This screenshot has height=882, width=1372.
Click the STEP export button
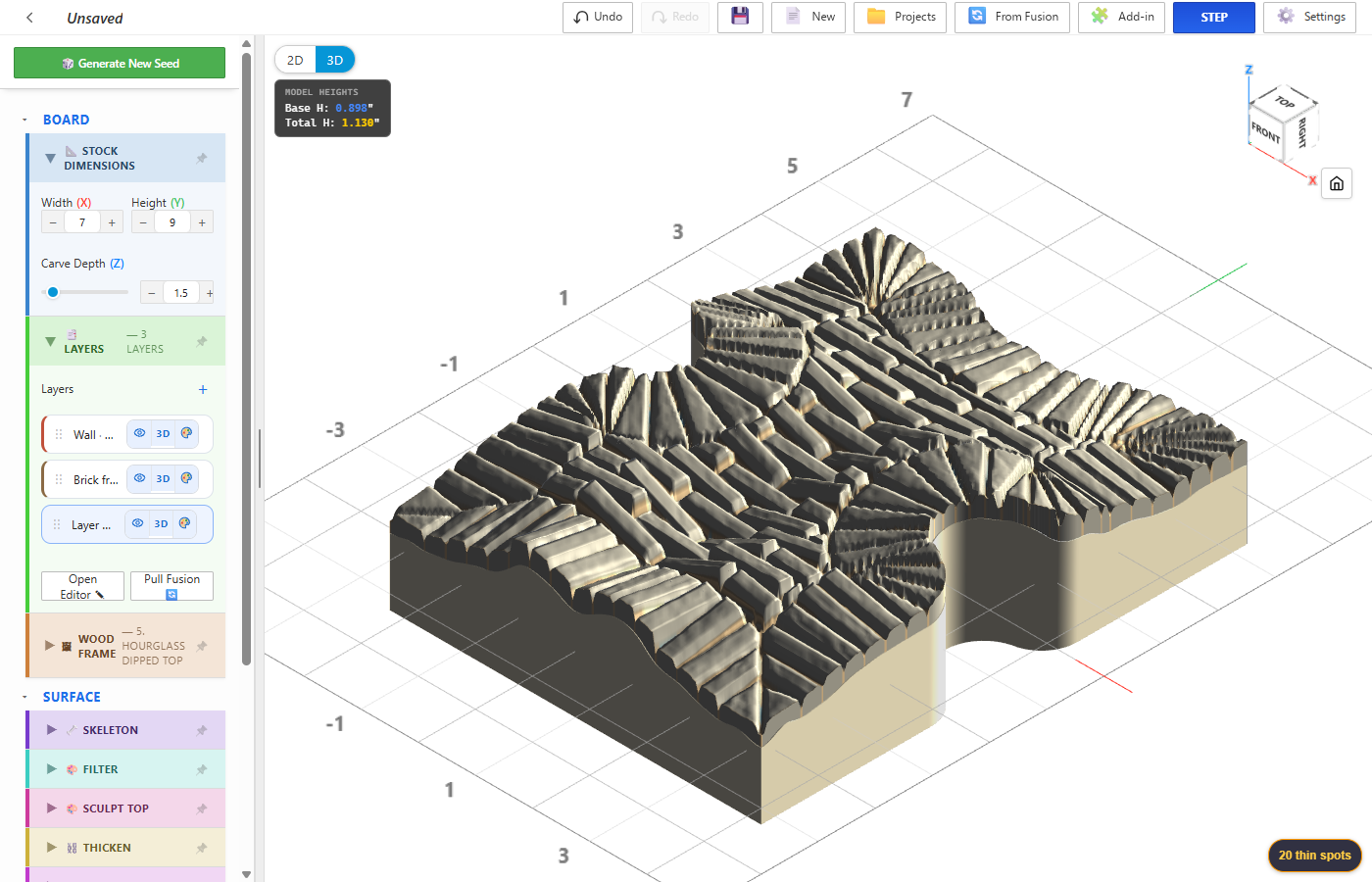[x=1214, y=18]
